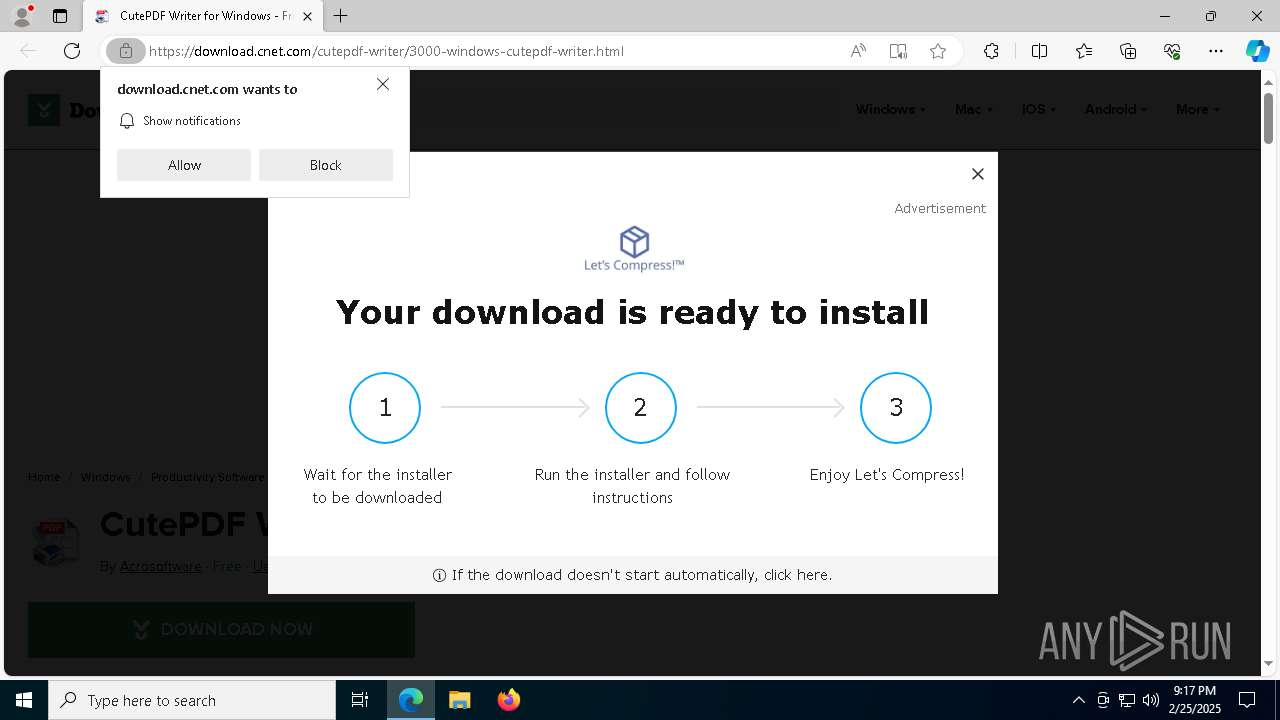Open Edge Settings and more menu
1280x720 pixels.
pos(1216,51)
